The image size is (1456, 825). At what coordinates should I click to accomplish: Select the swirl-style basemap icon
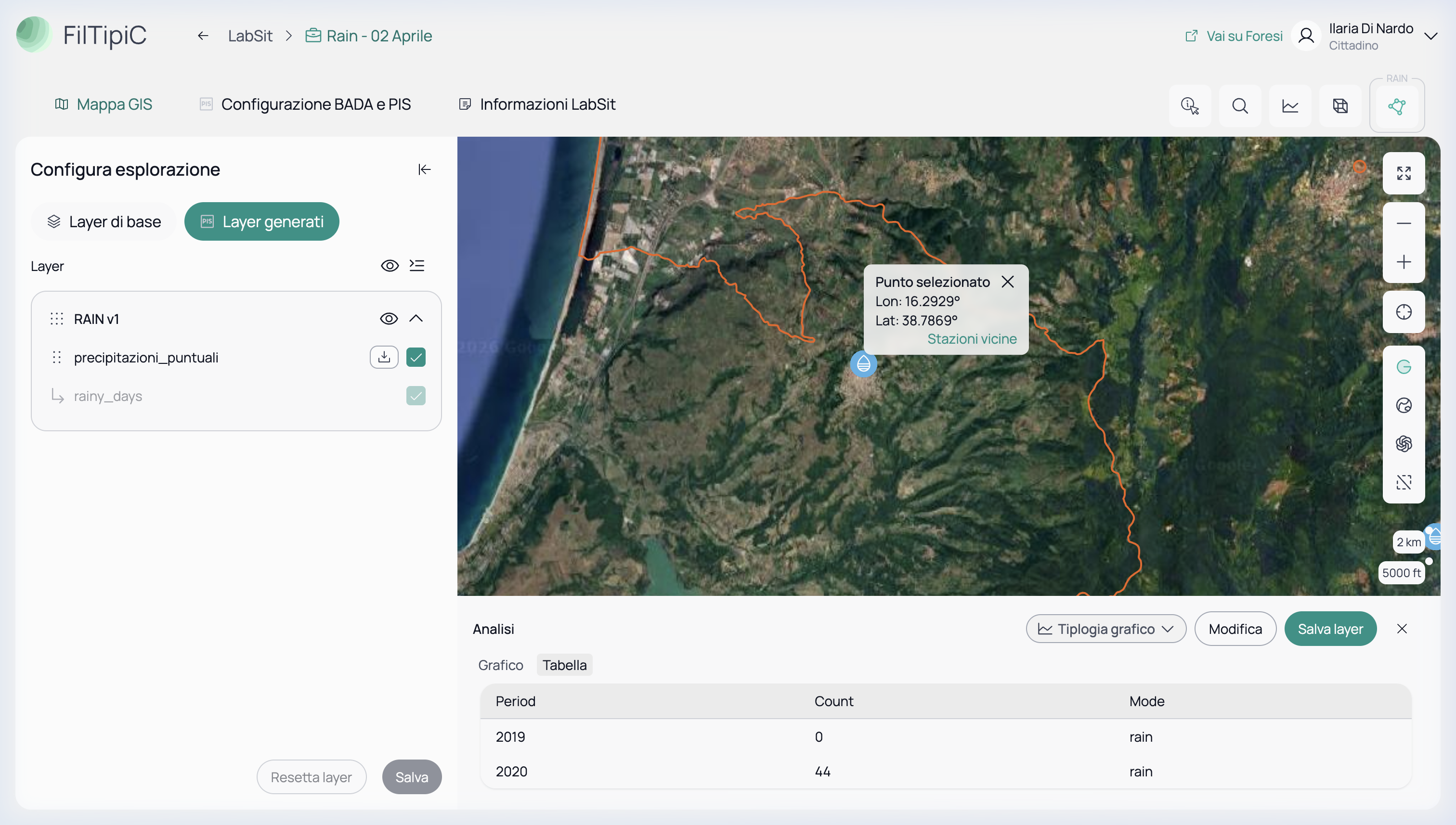click(x=1404, y=444)
